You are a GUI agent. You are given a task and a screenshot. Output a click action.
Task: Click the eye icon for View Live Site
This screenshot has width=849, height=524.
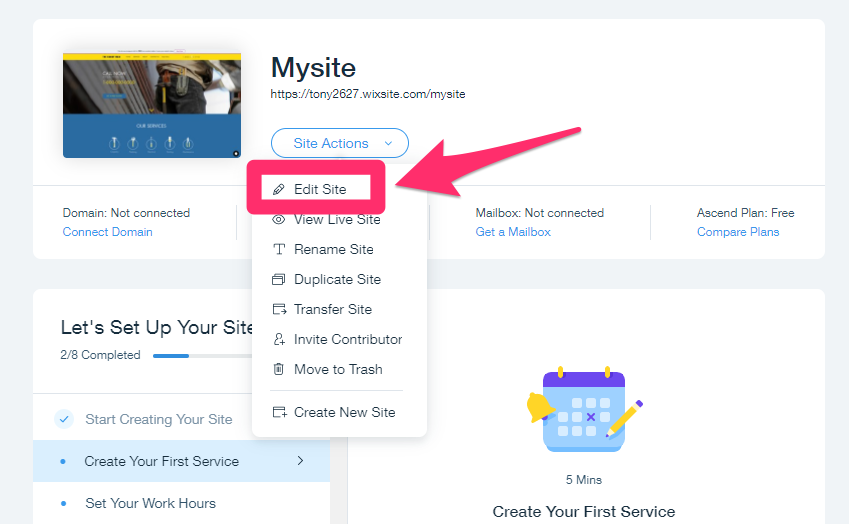278,219
